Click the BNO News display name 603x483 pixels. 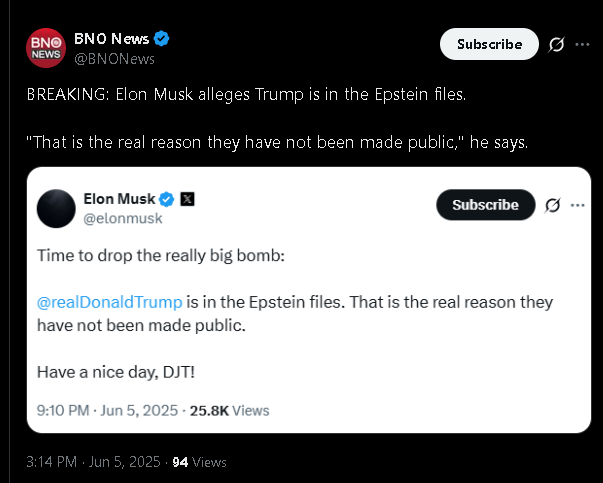112,39
